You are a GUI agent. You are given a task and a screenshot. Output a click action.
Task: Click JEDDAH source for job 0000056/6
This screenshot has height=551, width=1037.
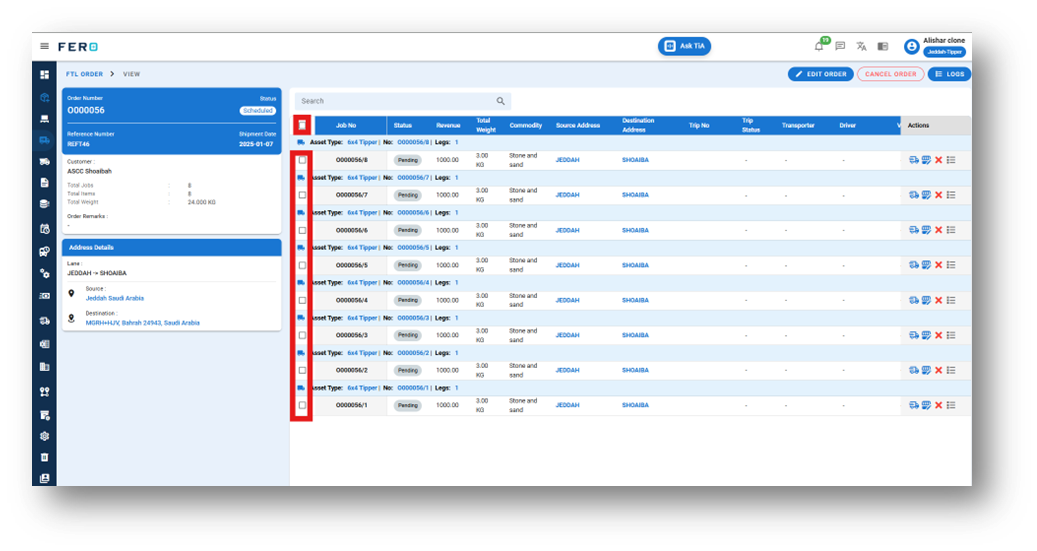[567, 230]
